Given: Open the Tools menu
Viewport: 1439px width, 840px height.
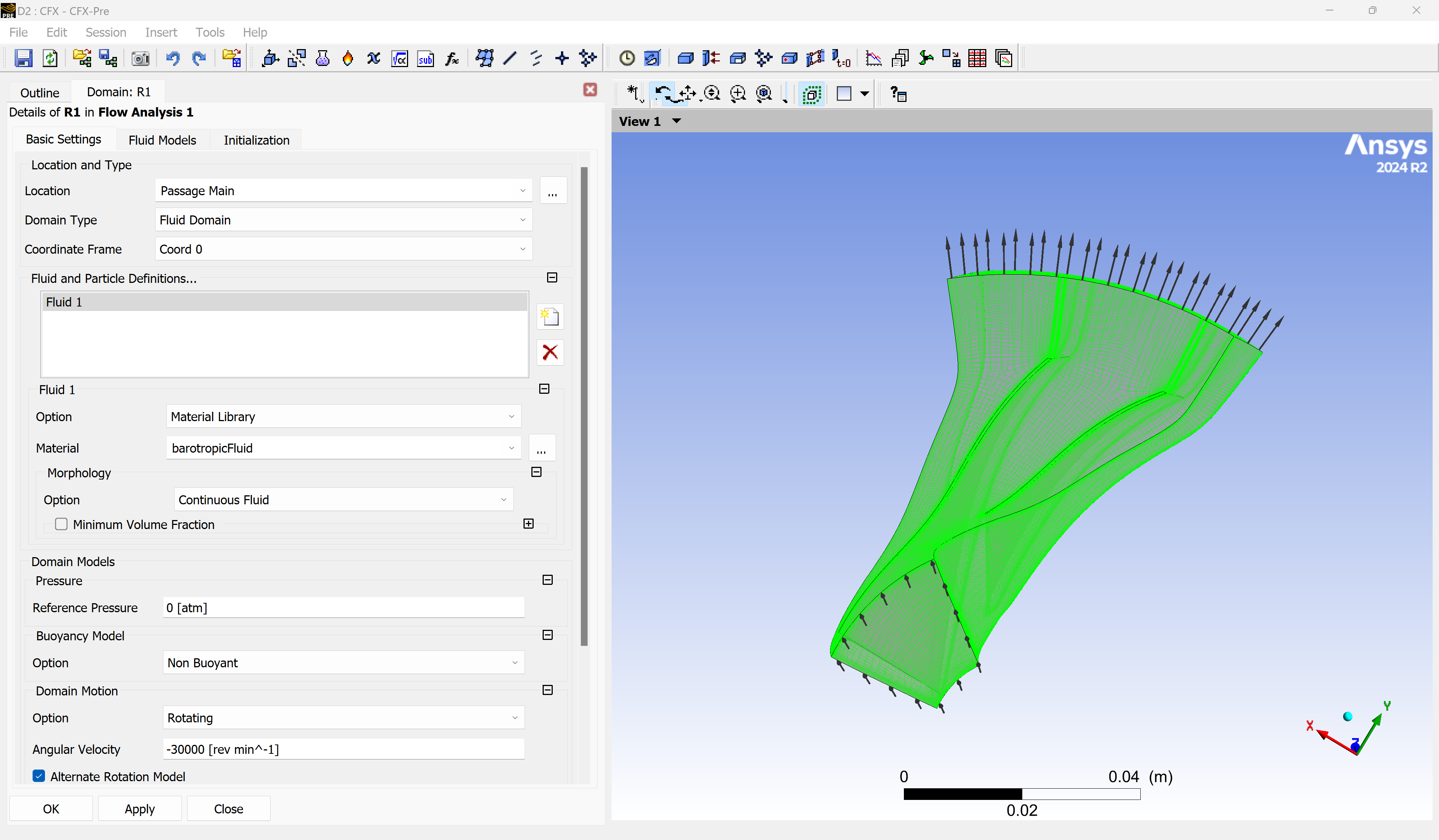Looking at the screenshot, I should point(209,33).
